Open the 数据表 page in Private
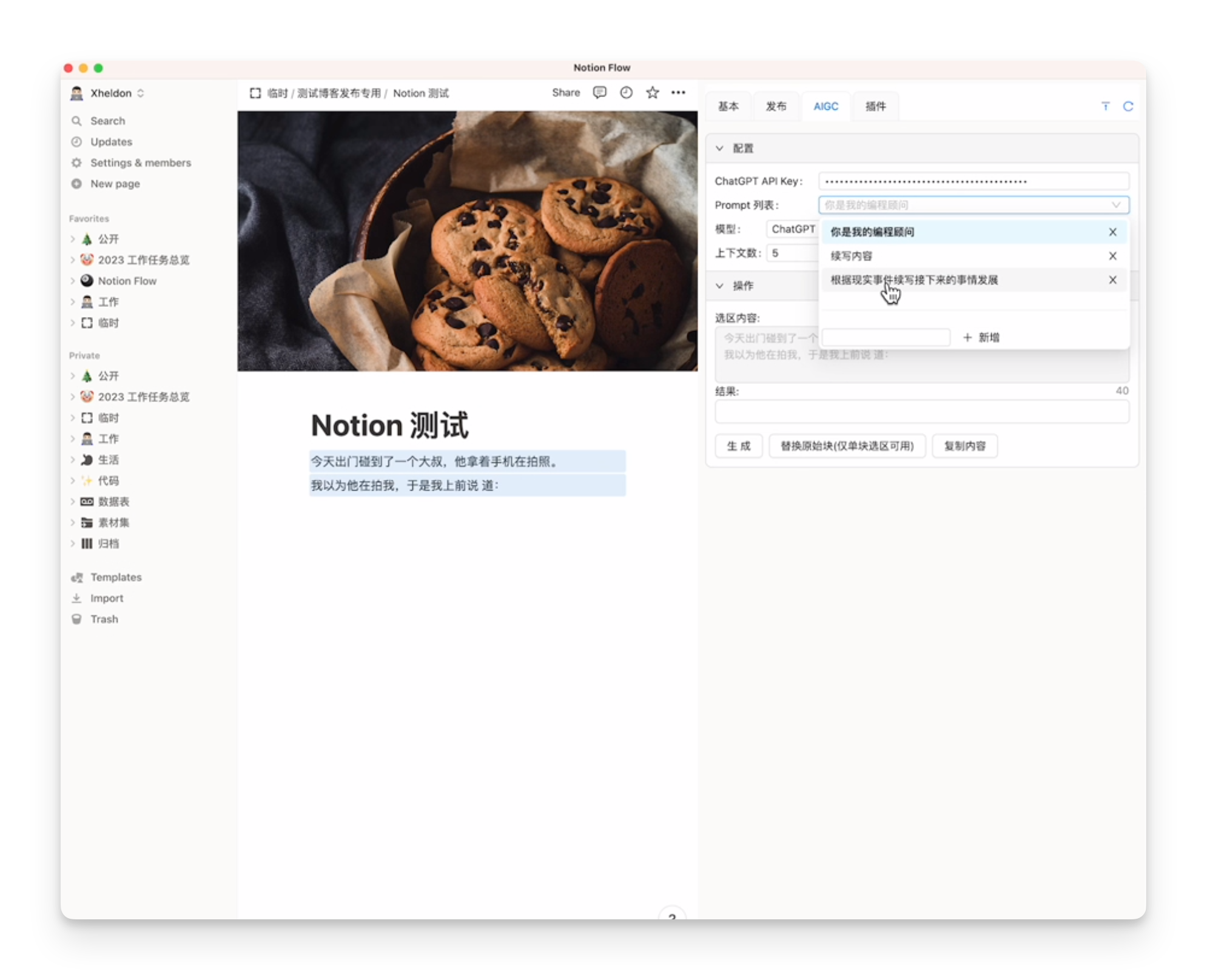Screen dimensions: 1207x980 [113, 502]
